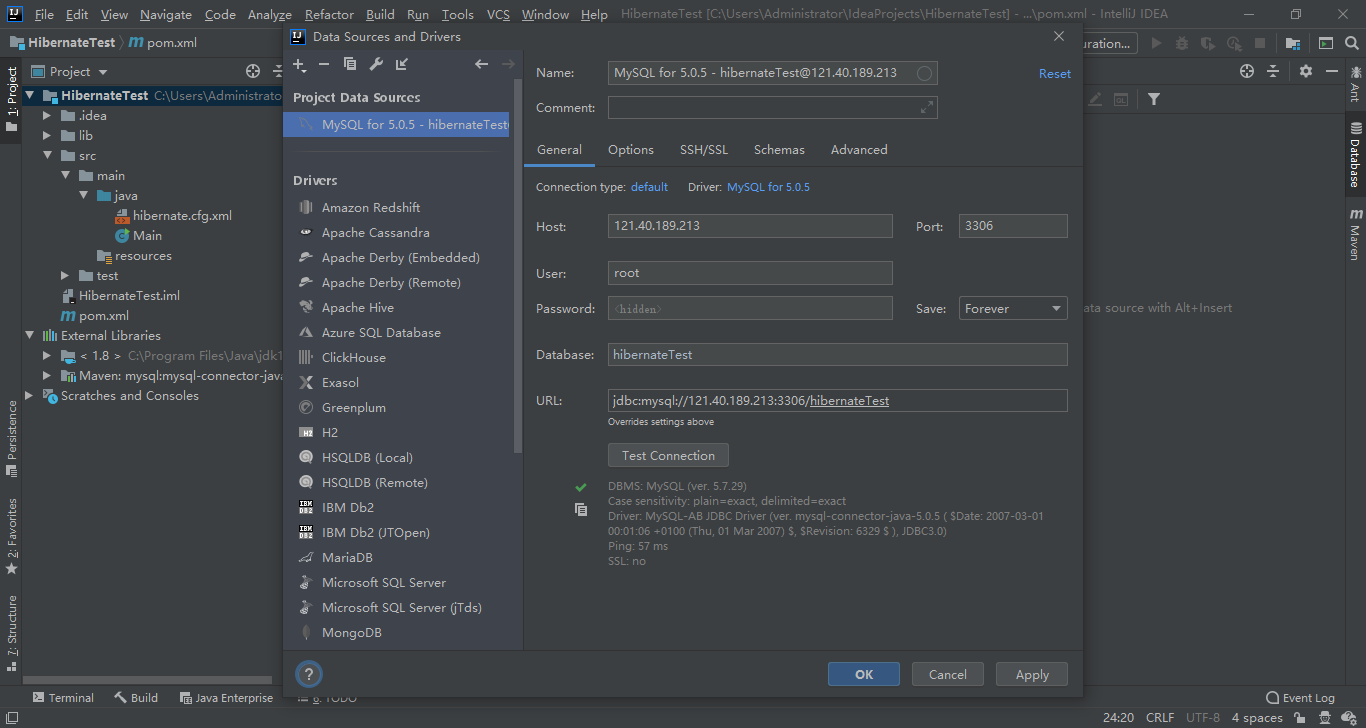Click the help question mark in the dialog
1366x728 pixels.
309,674
